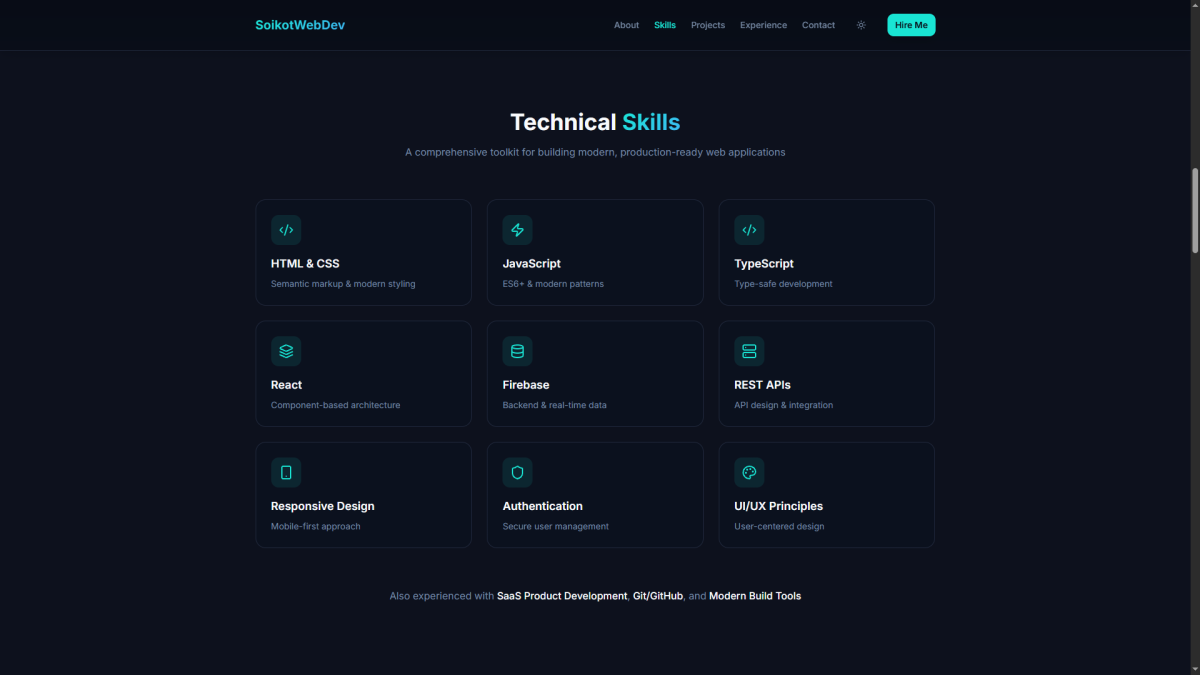Click the UI/UX Principles palette icon
Screen dimensions: 1200x675
point(749,473)
